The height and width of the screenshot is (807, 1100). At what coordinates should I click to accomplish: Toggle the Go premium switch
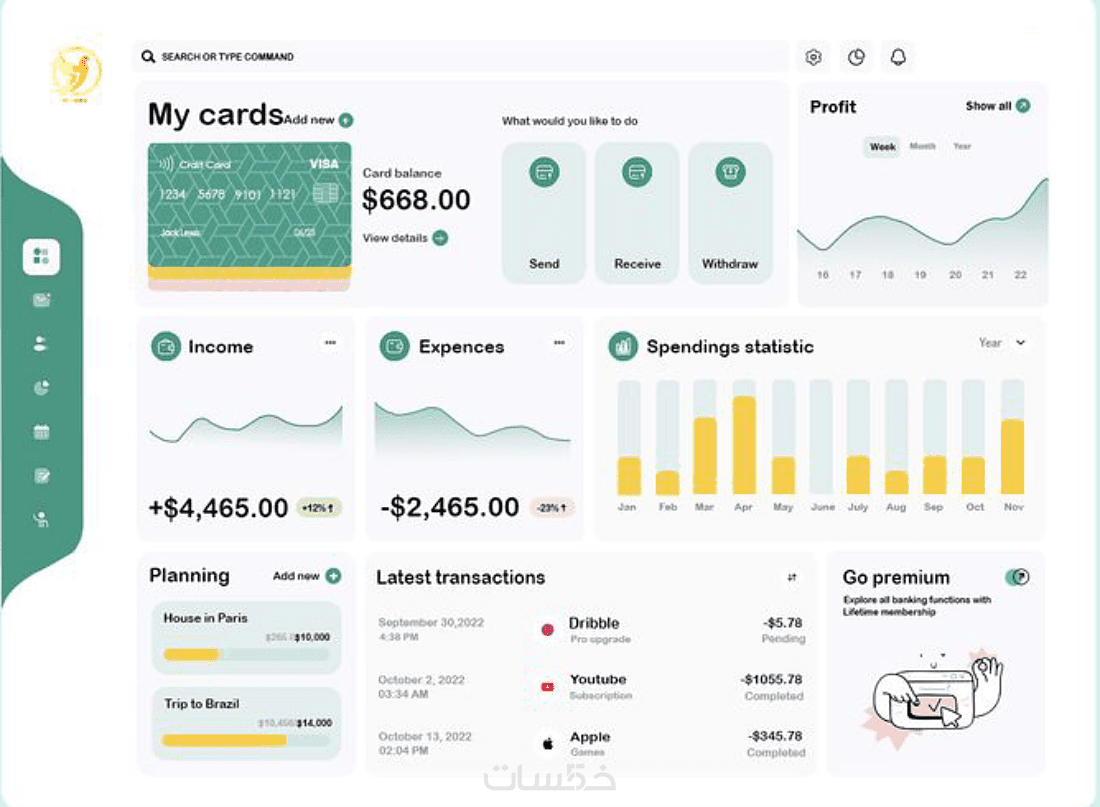(x=1017, y=577)
